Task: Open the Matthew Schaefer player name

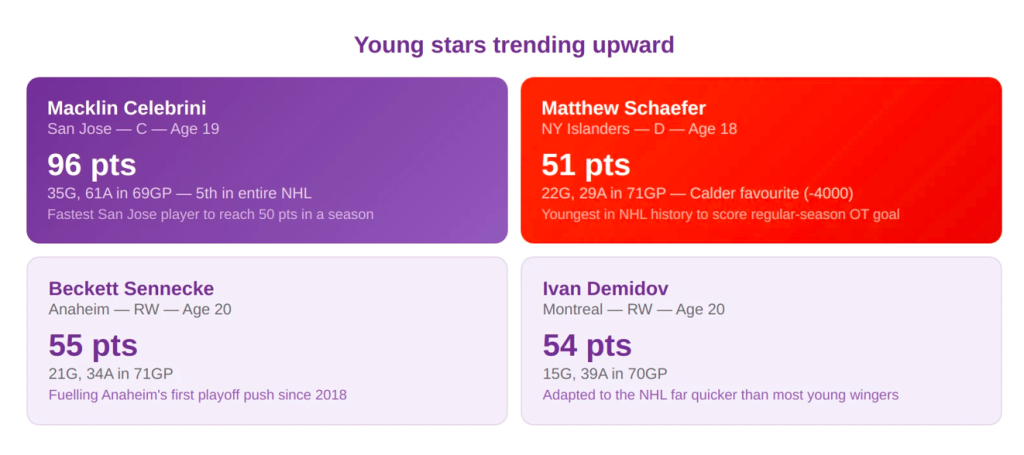Action: [624, 108]
